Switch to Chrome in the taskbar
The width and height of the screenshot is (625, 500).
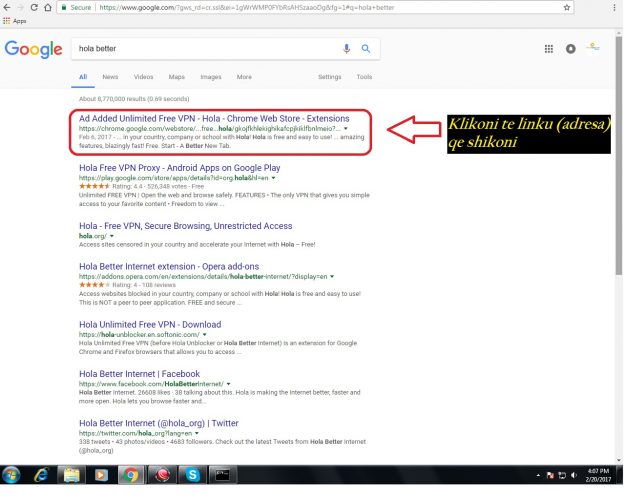tap(131, 475)
